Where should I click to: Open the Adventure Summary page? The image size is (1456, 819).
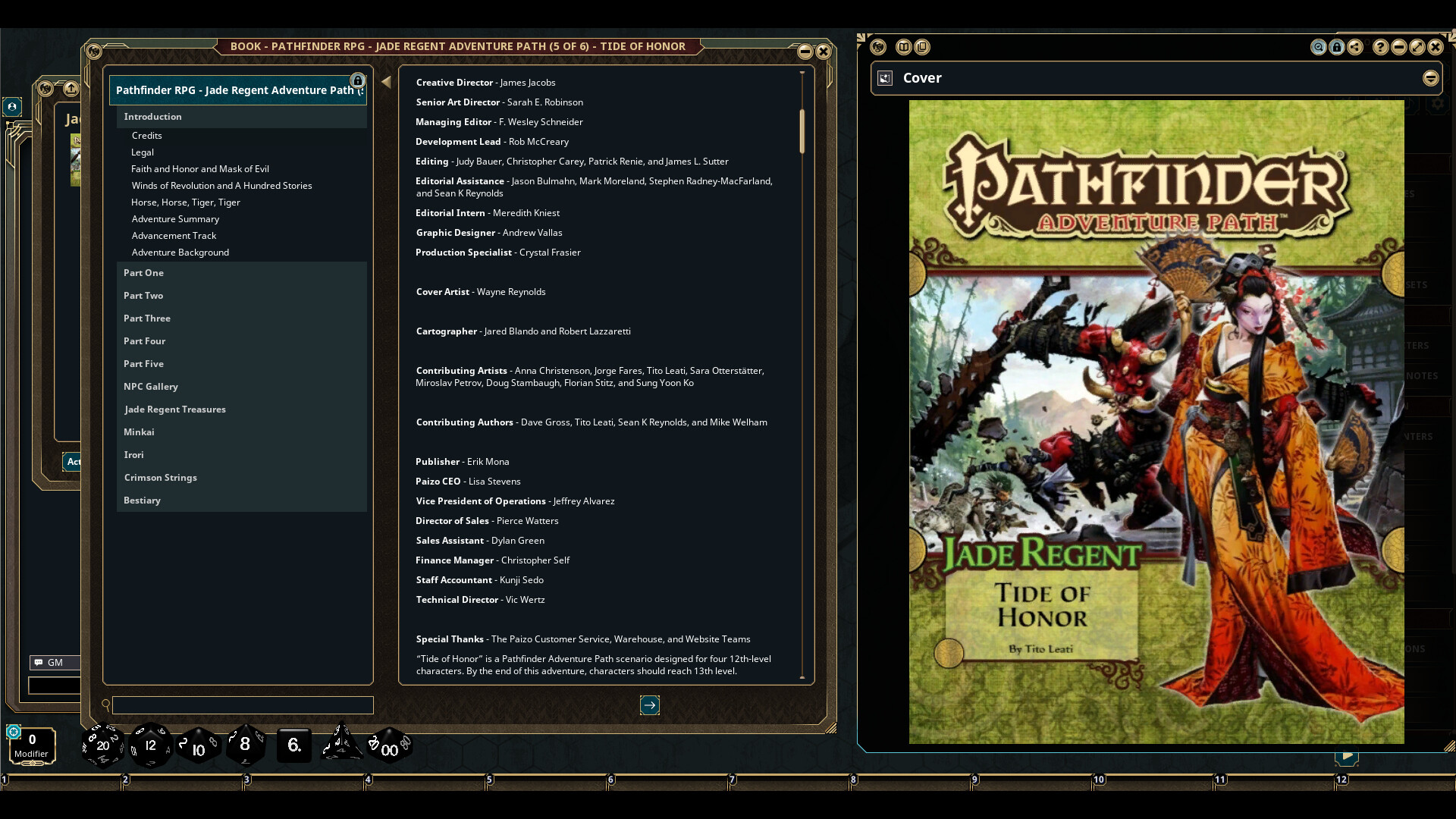(175, 219)
